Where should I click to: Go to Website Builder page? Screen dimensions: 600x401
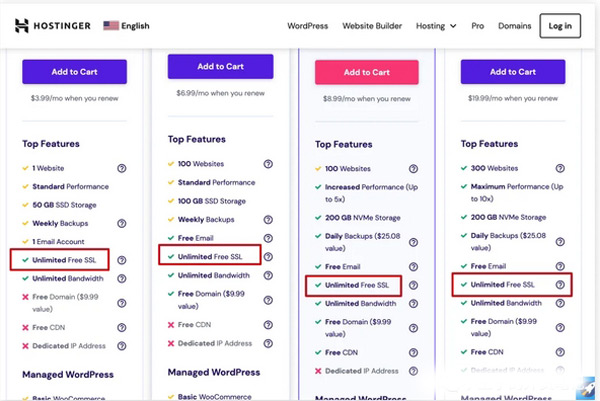372,25
